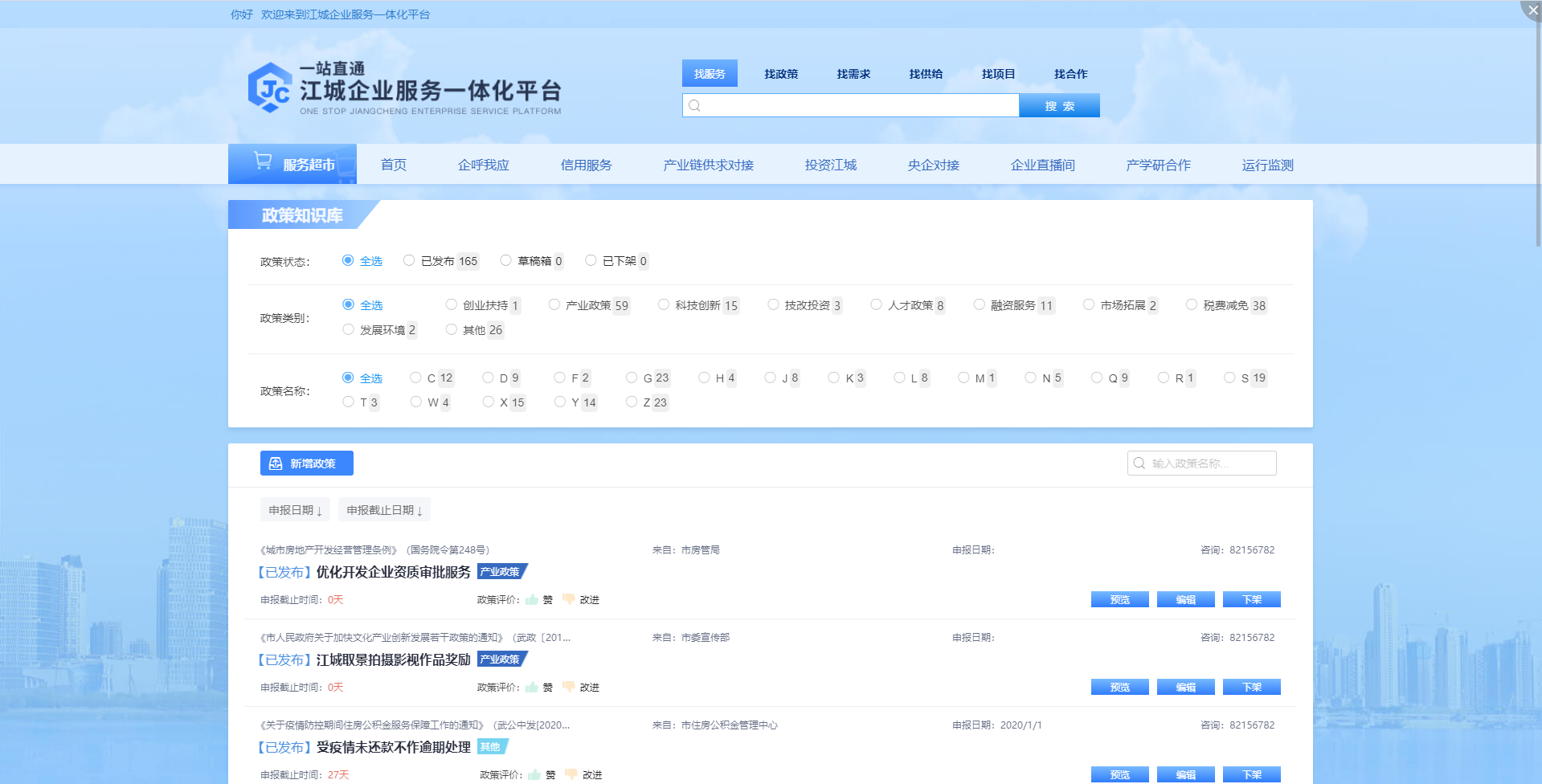The width and height of the screenshot is (1542, 784).
Task: Open the 企呼我应 navigation menu item
Action: tap(483, 165)
